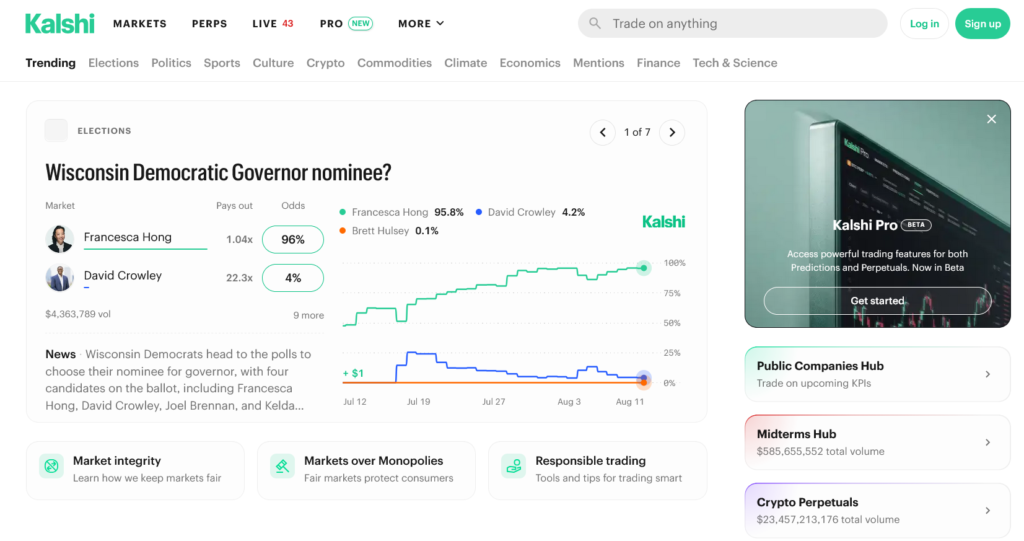Select the Culture tab
The width and height of the screenshot is (1024, 541).
[273, 63]
